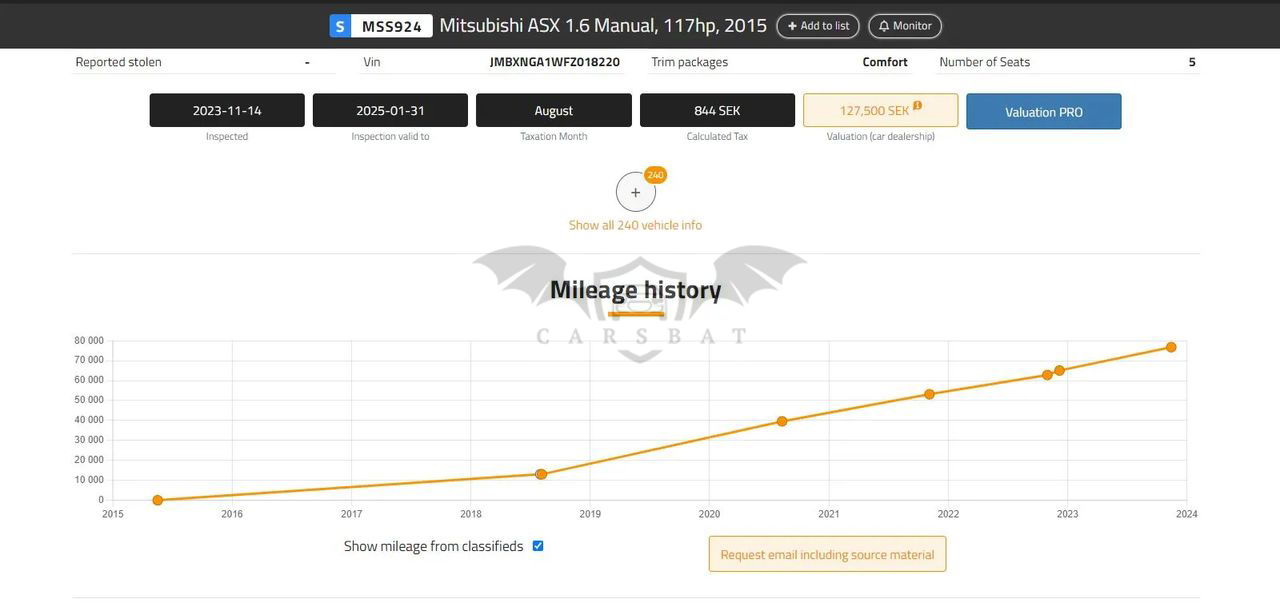Click the August taxation month box

pos(553,111)
